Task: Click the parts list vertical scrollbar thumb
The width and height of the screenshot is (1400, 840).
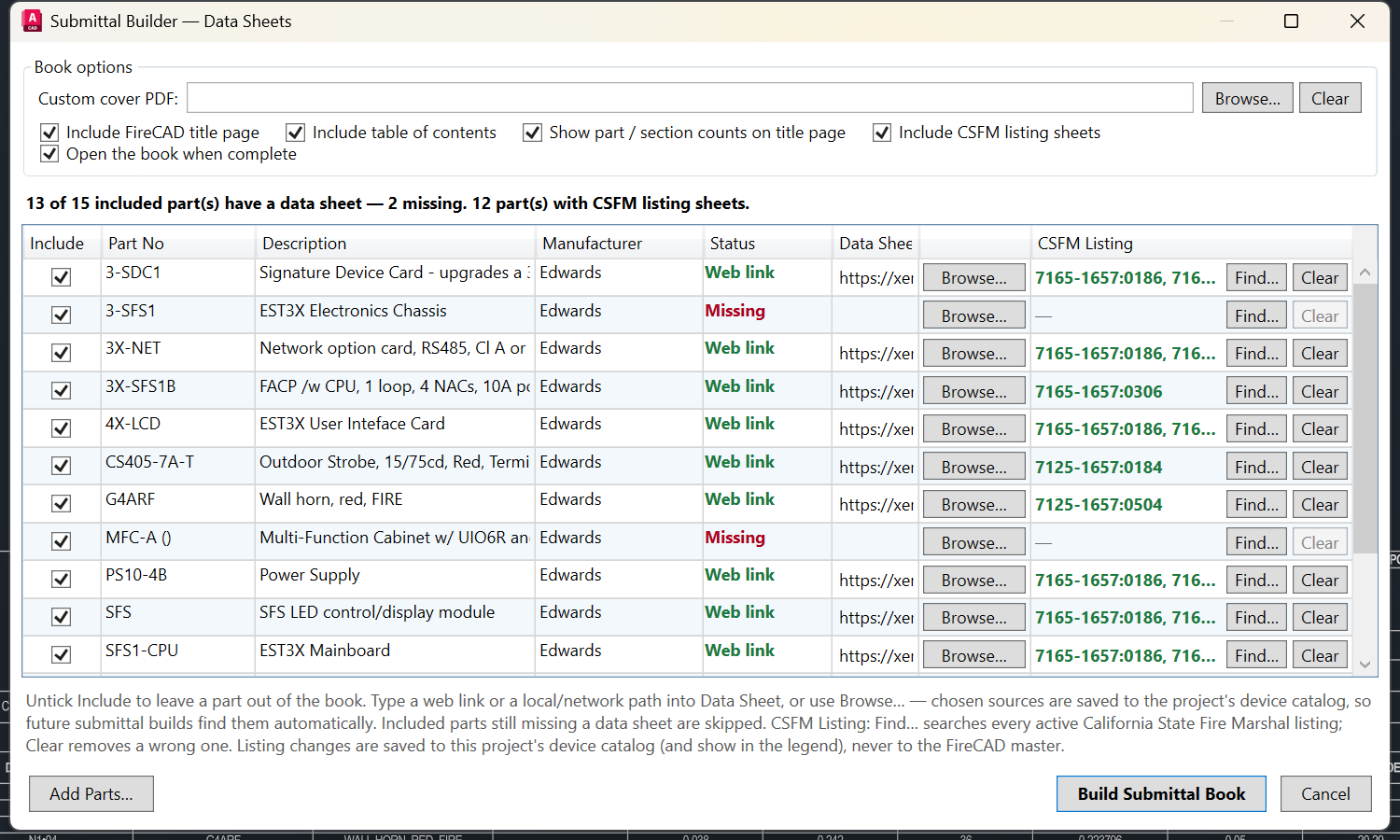Action: tap(1365, 418)
